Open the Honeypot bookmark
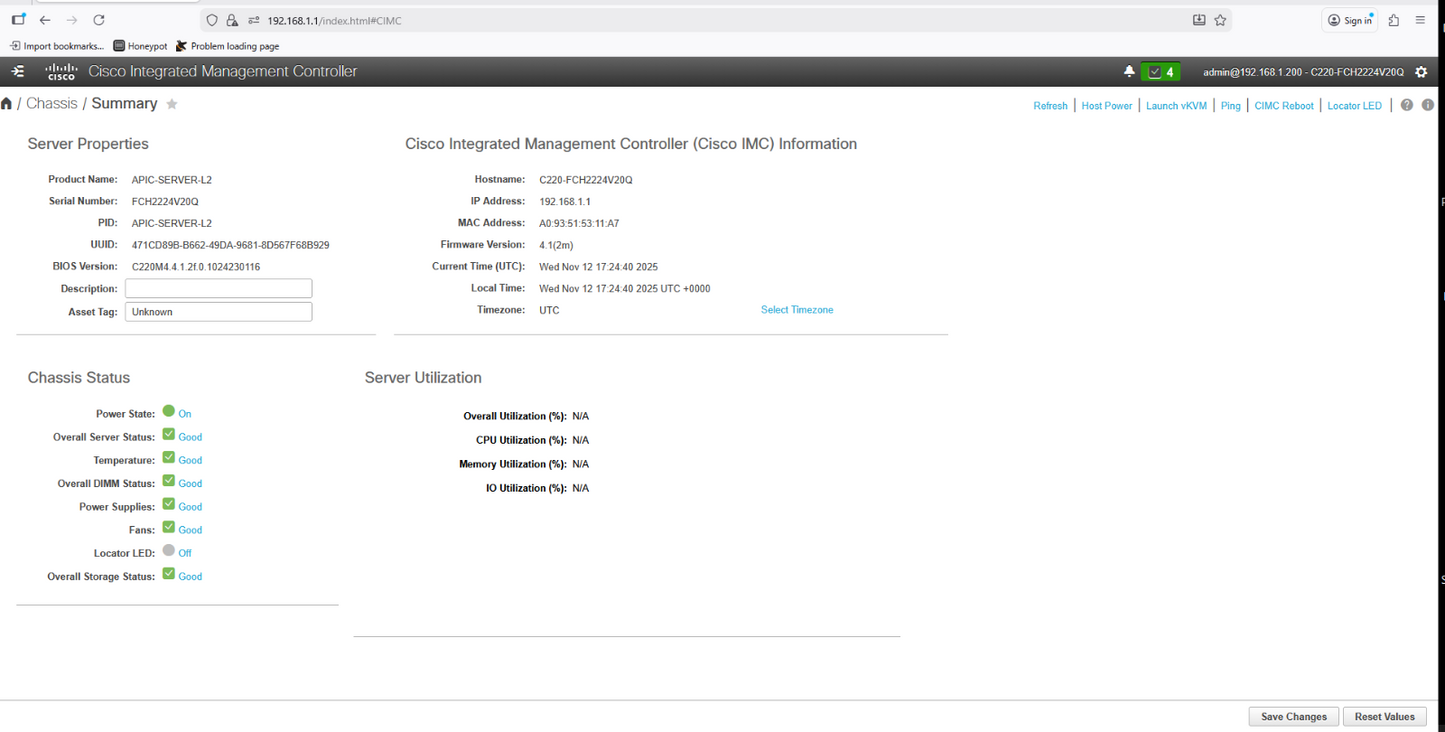The image size is (1445, 732). (x=140, y=46)
